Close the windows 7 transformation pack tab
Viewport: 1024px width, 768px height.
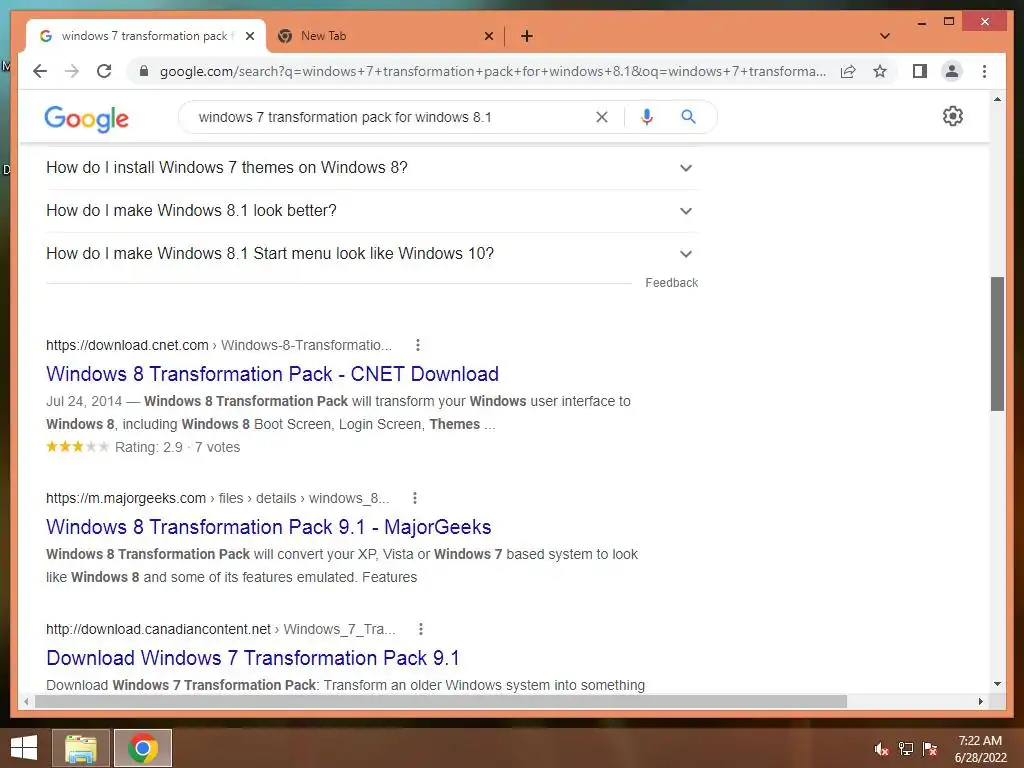pos(249,36)
